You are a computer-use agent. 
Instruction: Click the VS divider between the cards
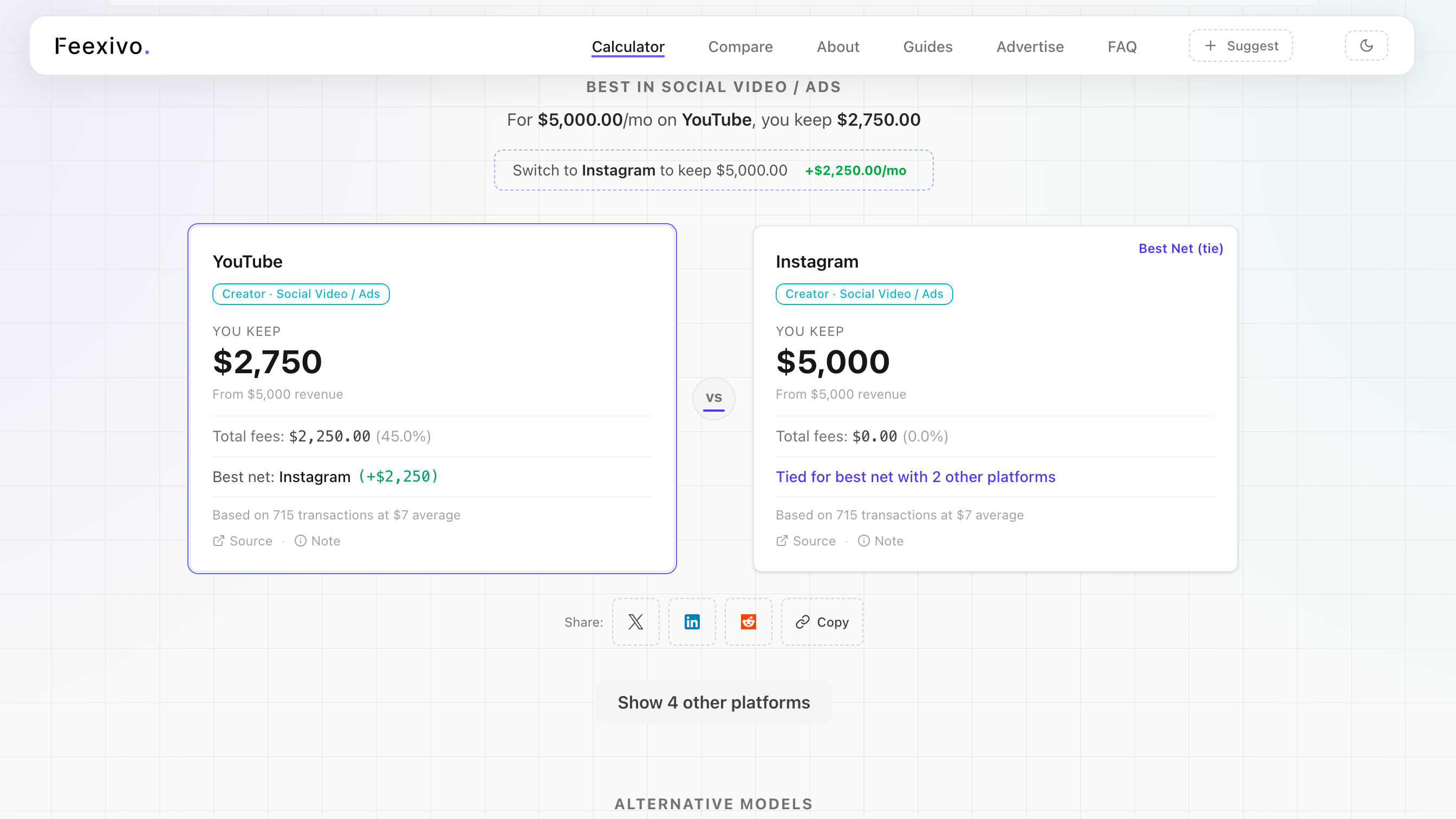(x=713, y=399)
